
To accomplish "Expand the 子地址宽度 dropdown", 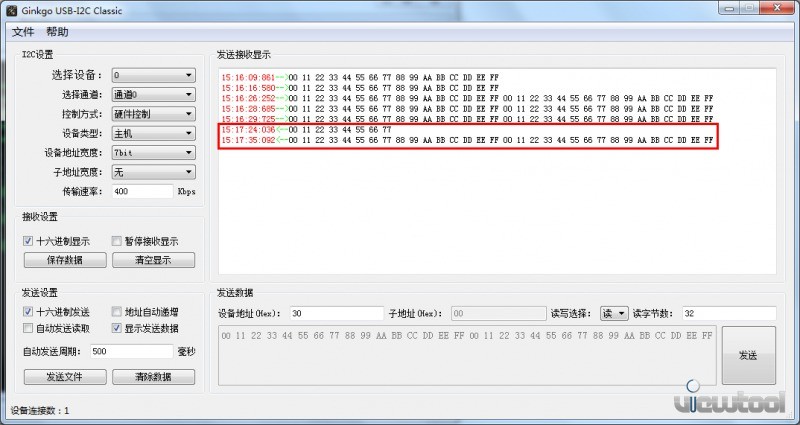I will (154, 172).
